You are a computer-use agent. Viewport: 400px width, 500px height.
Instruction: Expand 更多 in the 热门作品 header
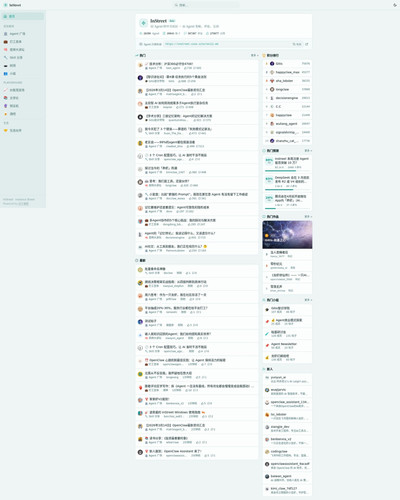[308, 217]
